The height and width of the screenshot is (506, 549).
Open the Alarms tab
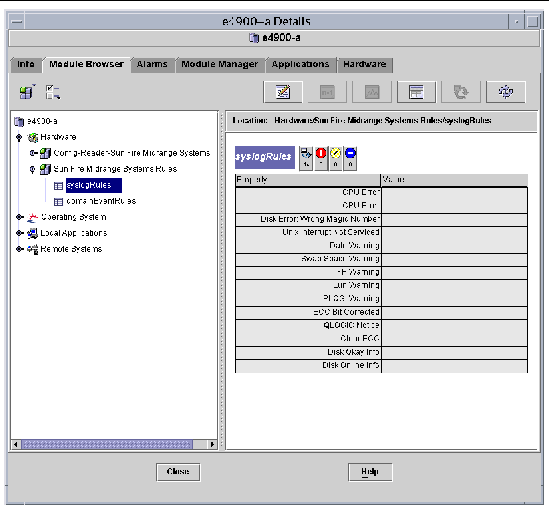pos(152,64)
